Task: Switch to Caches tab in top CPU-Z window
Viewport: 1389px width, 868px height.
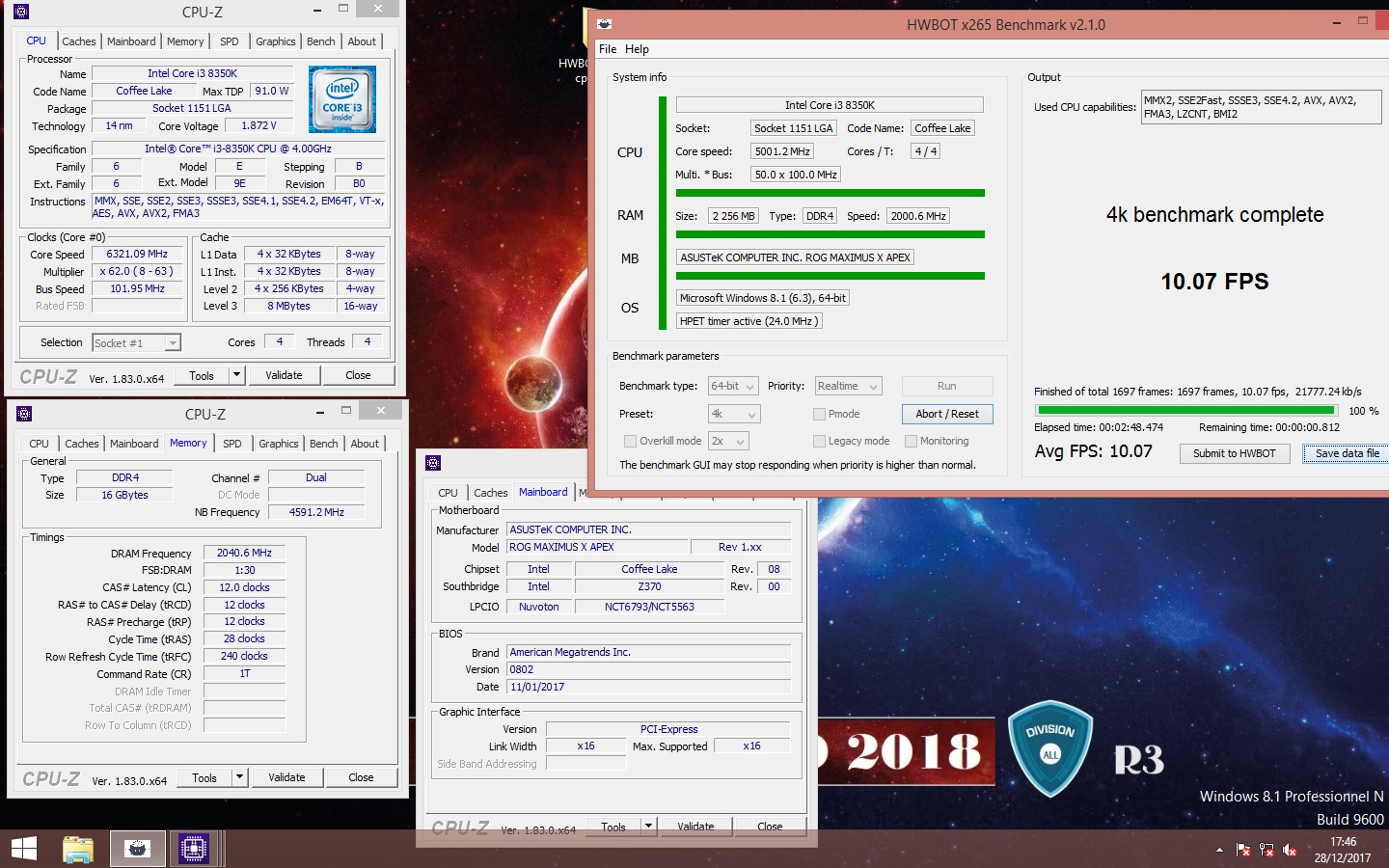Action: click(79, 41)
